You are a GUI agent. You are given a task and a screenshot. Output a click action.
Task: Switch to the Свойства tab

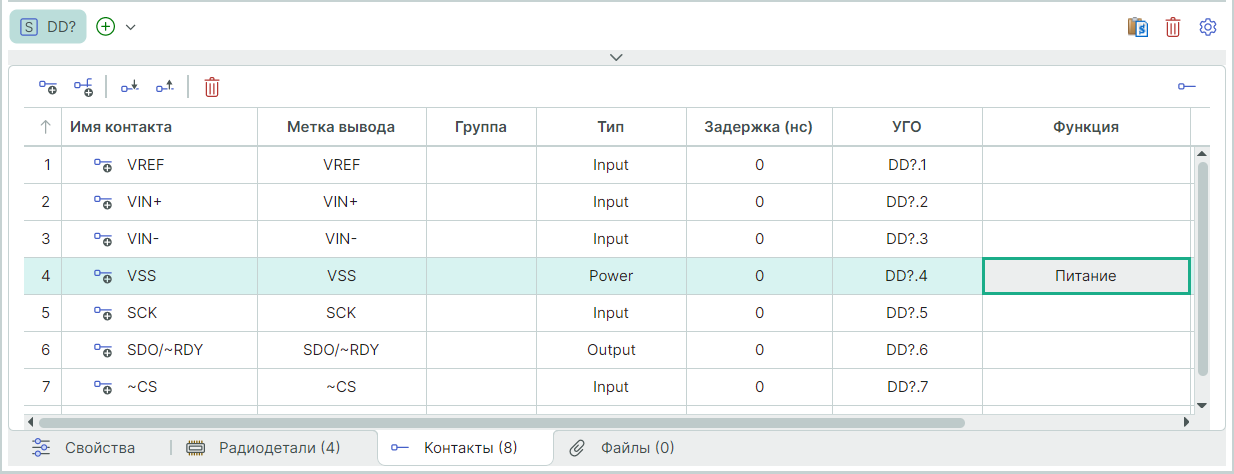pos(84,447)
